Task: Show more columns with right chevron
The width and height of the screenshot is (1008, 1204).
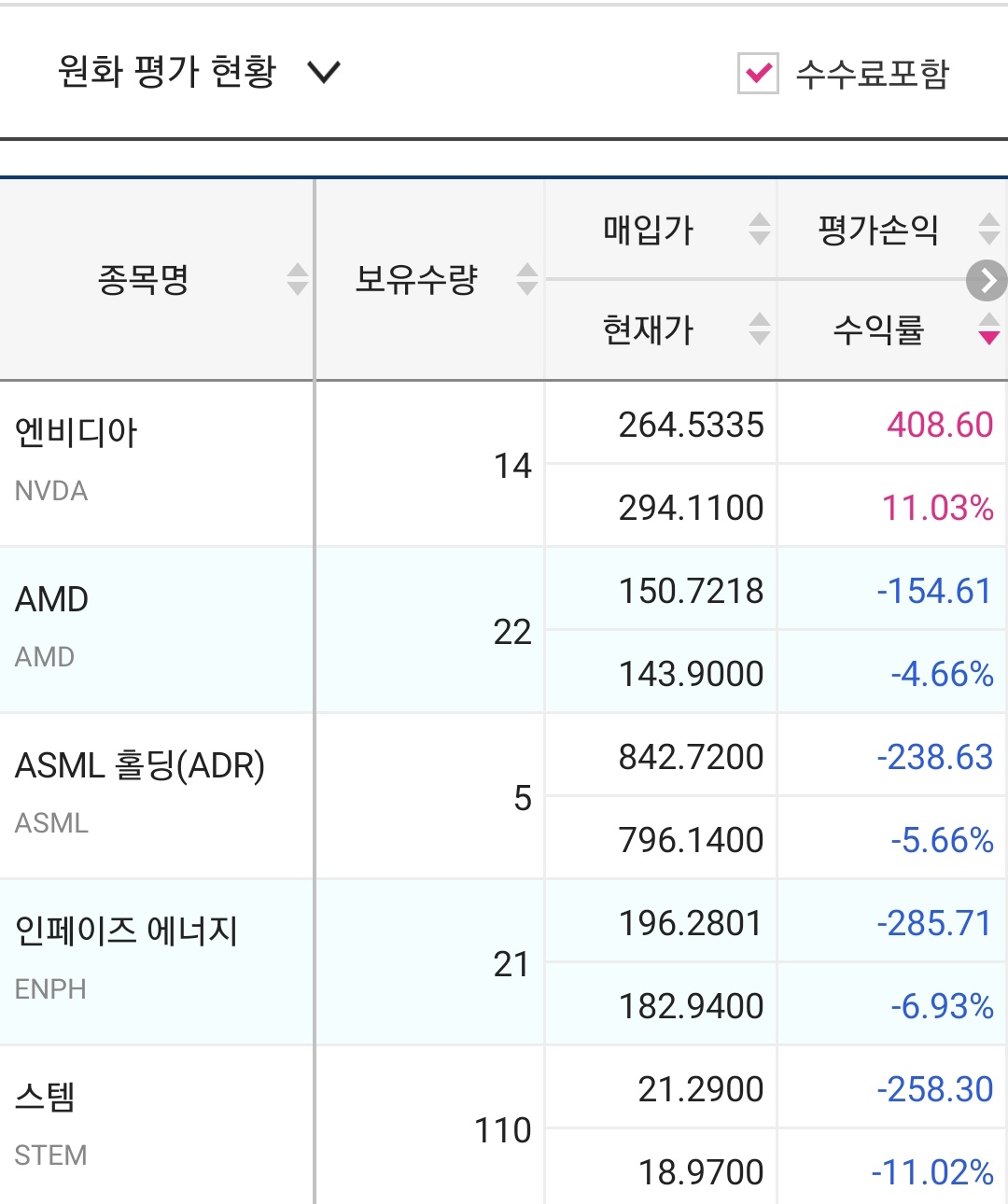Action: point(987,280)
